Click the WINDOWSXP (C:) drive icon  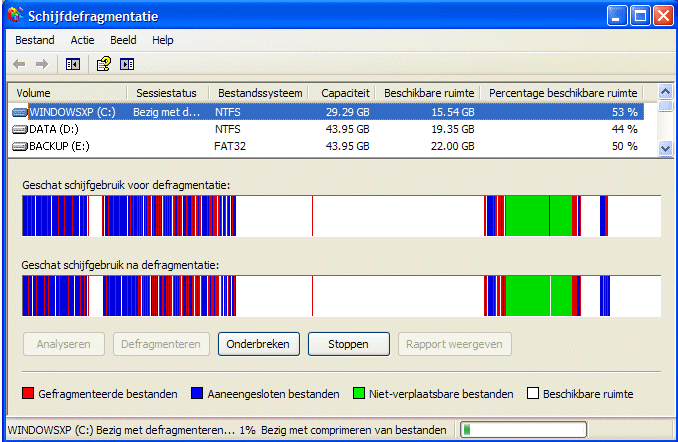20,112
